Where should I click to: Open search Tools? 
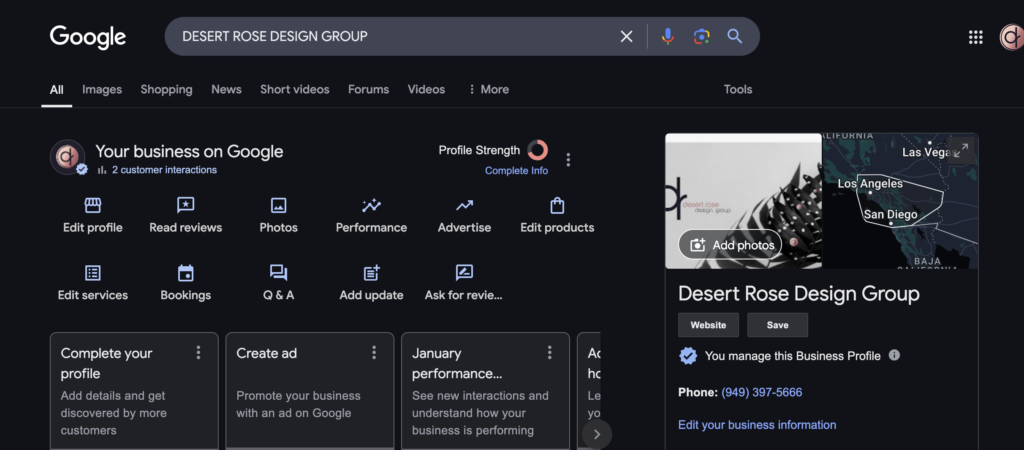738,89
